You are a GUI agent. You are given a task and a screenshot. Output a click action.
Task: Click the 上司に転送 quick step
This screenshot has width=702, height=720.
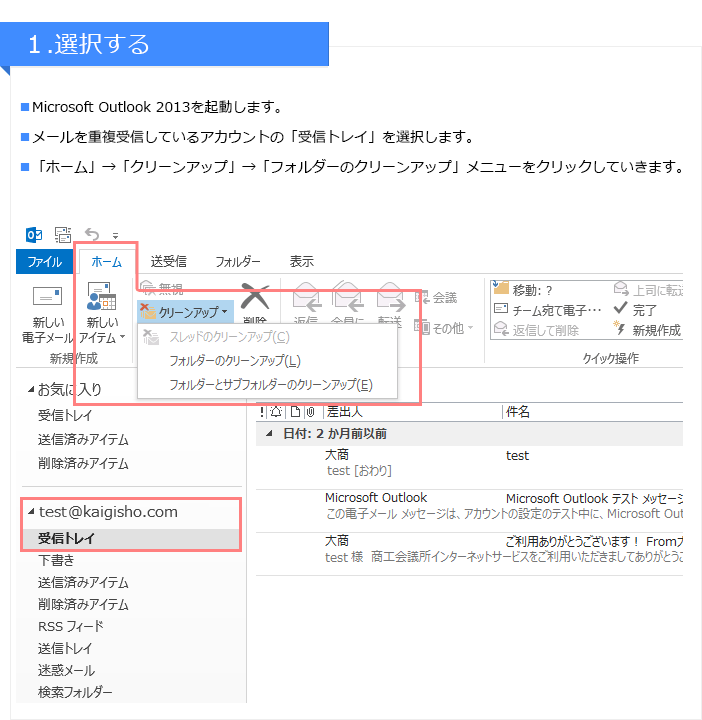[648, 290]
